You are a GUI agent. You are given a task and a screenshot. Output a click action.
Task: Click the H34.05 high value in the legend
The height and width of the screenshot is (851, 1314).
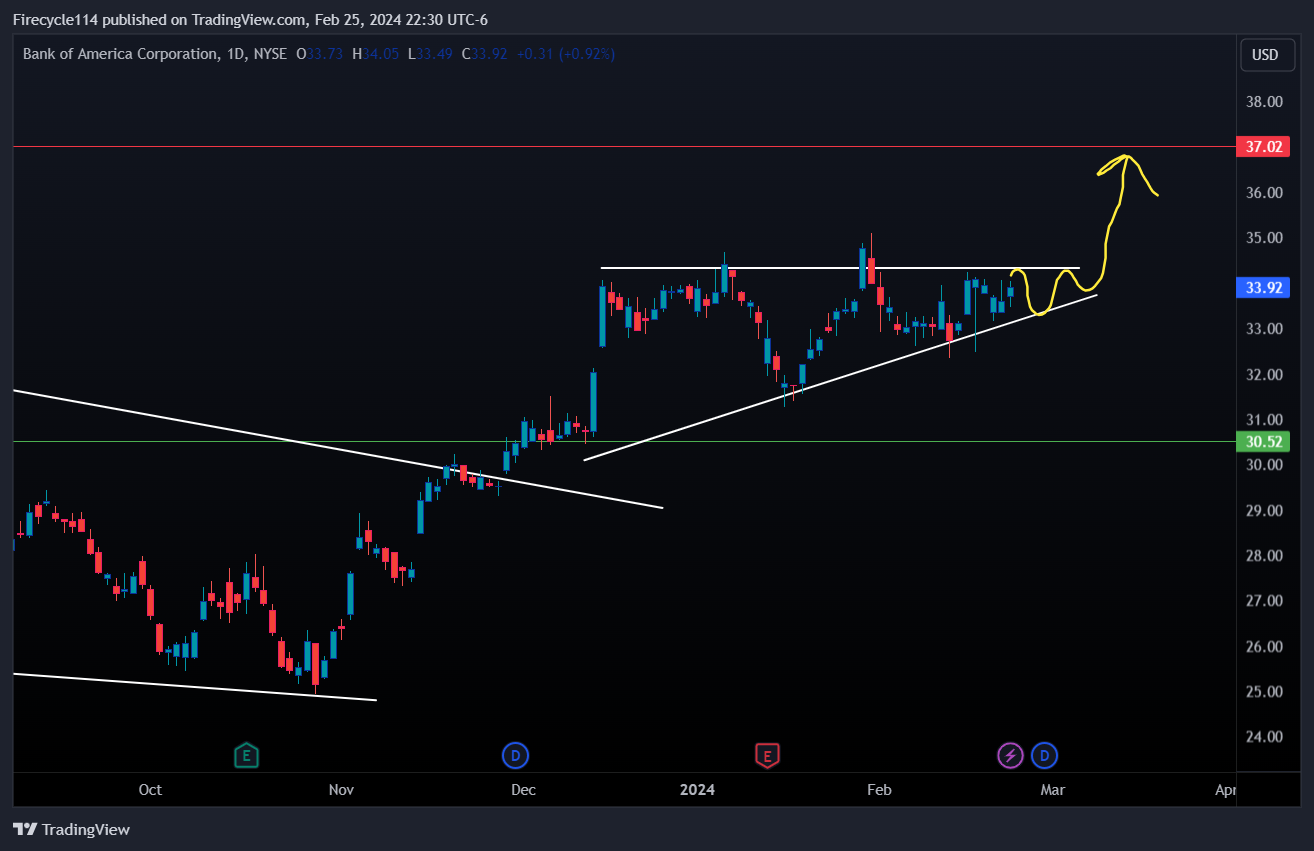(376, 54)
